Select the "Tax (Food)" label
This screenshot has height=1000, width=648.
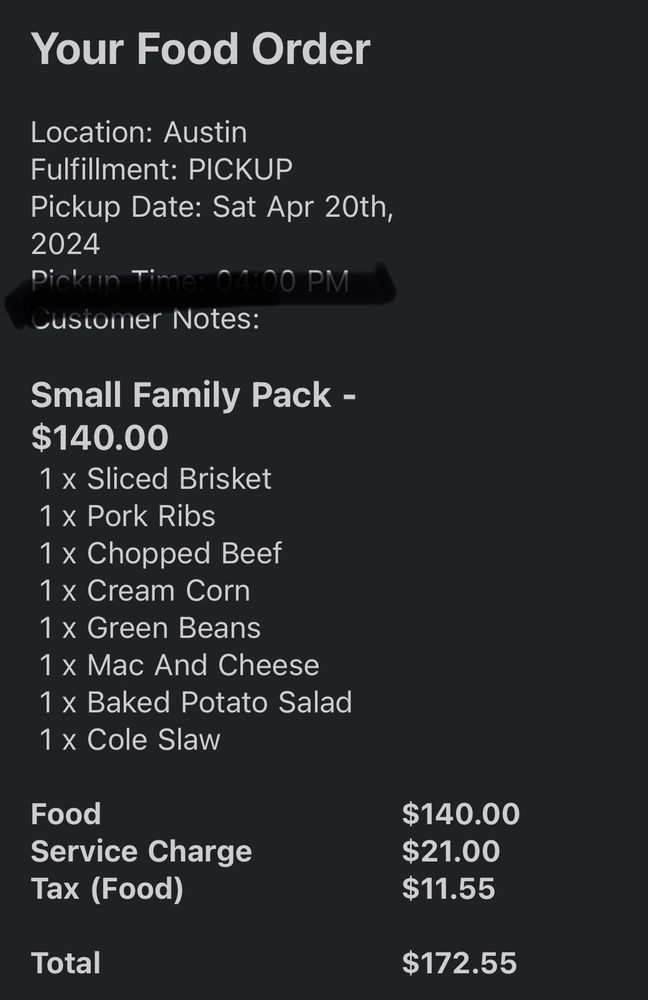(107, 889)
